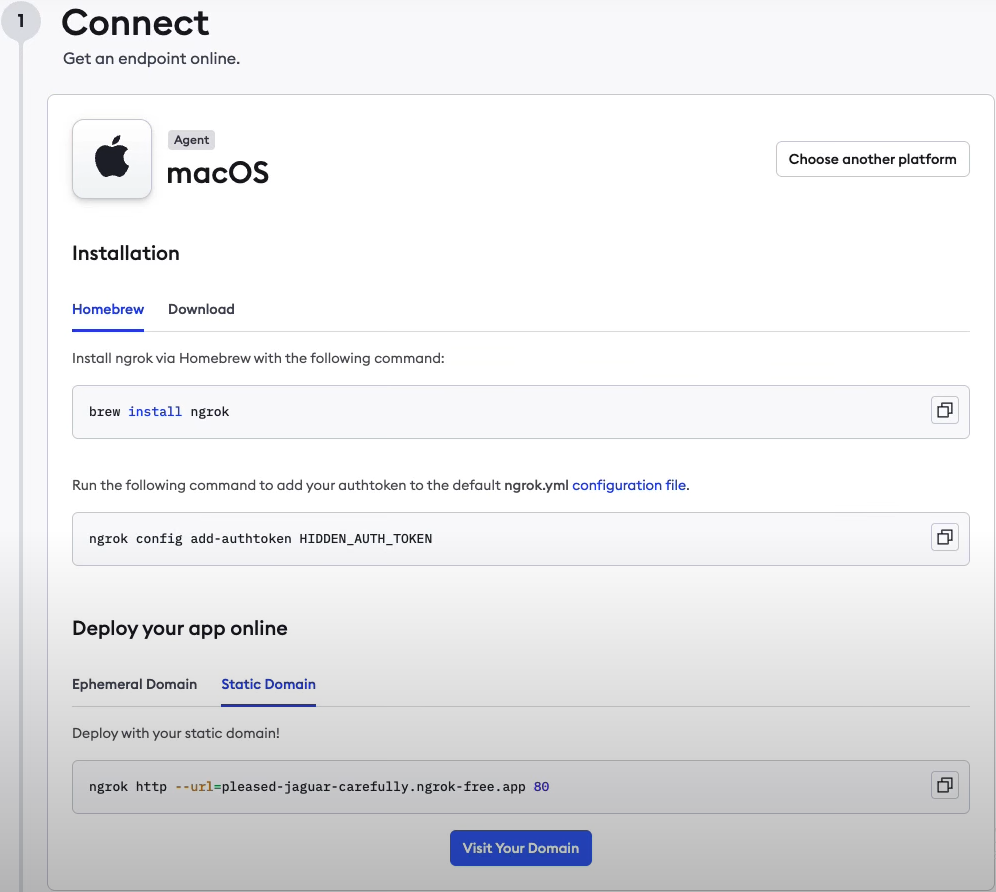
Task: Click the Apple macOS platform icon
Action: click(112, 159)
